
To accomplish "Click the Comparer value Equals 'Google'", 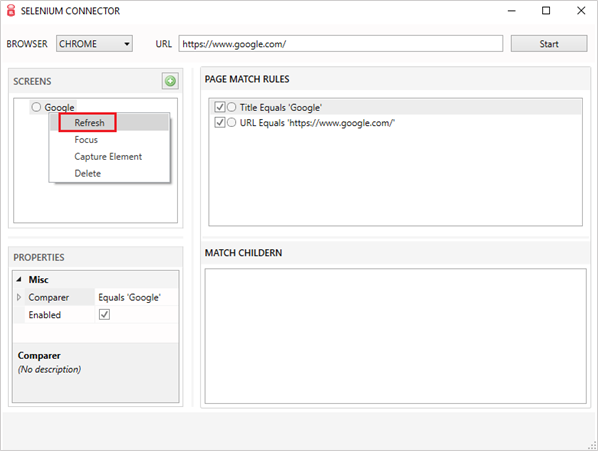I will click(130, 297).
